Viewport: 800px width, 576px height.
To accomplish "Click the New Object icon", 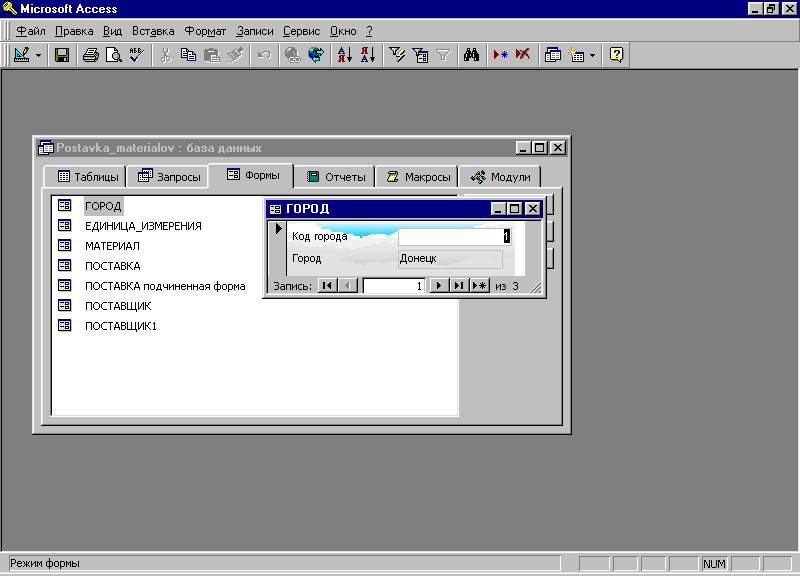I will point(577,55).
